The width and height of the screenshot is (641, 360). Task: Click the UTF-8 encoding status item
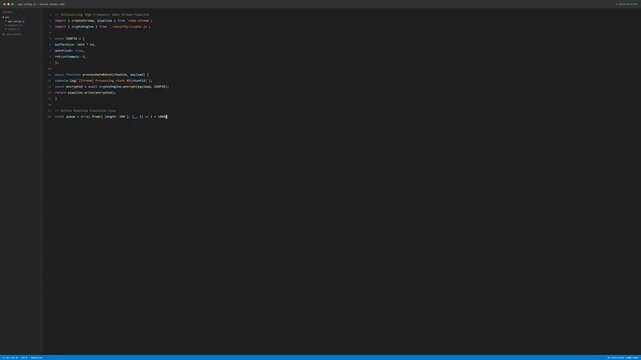(x=24, y=358)
